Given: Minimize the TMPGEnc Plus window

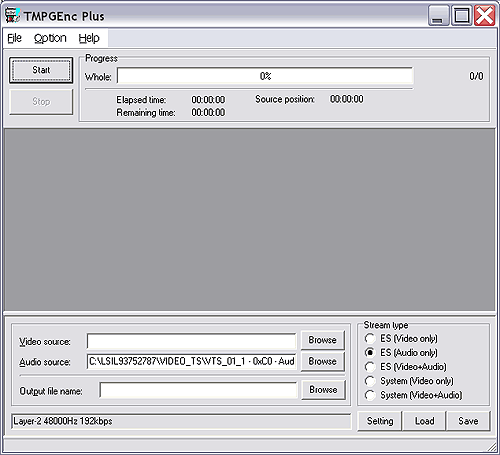Looking at the screenshot, I should [439, 15].
